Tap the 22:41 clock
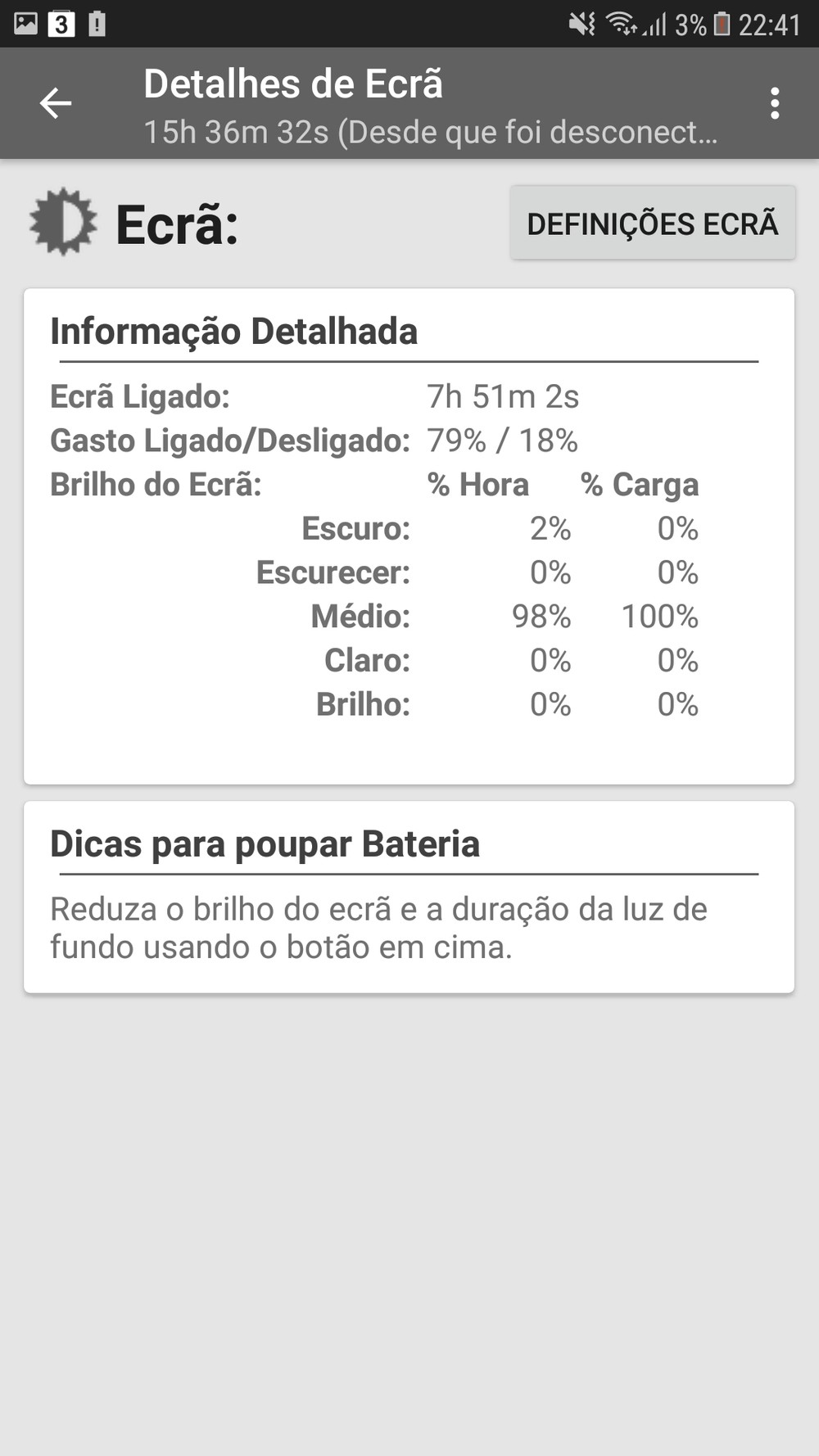This screenshot has width=819, height=1456. click(x=769, y=25)
